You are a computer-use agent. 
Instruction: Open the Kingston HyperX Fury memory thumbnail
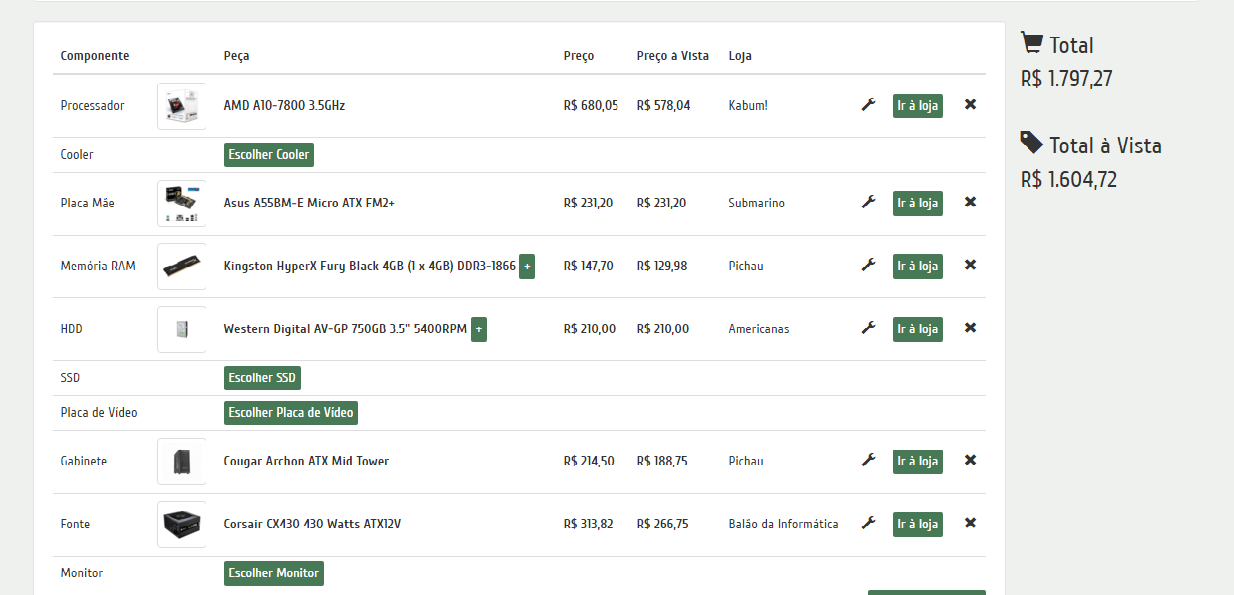tap(182, 266)
